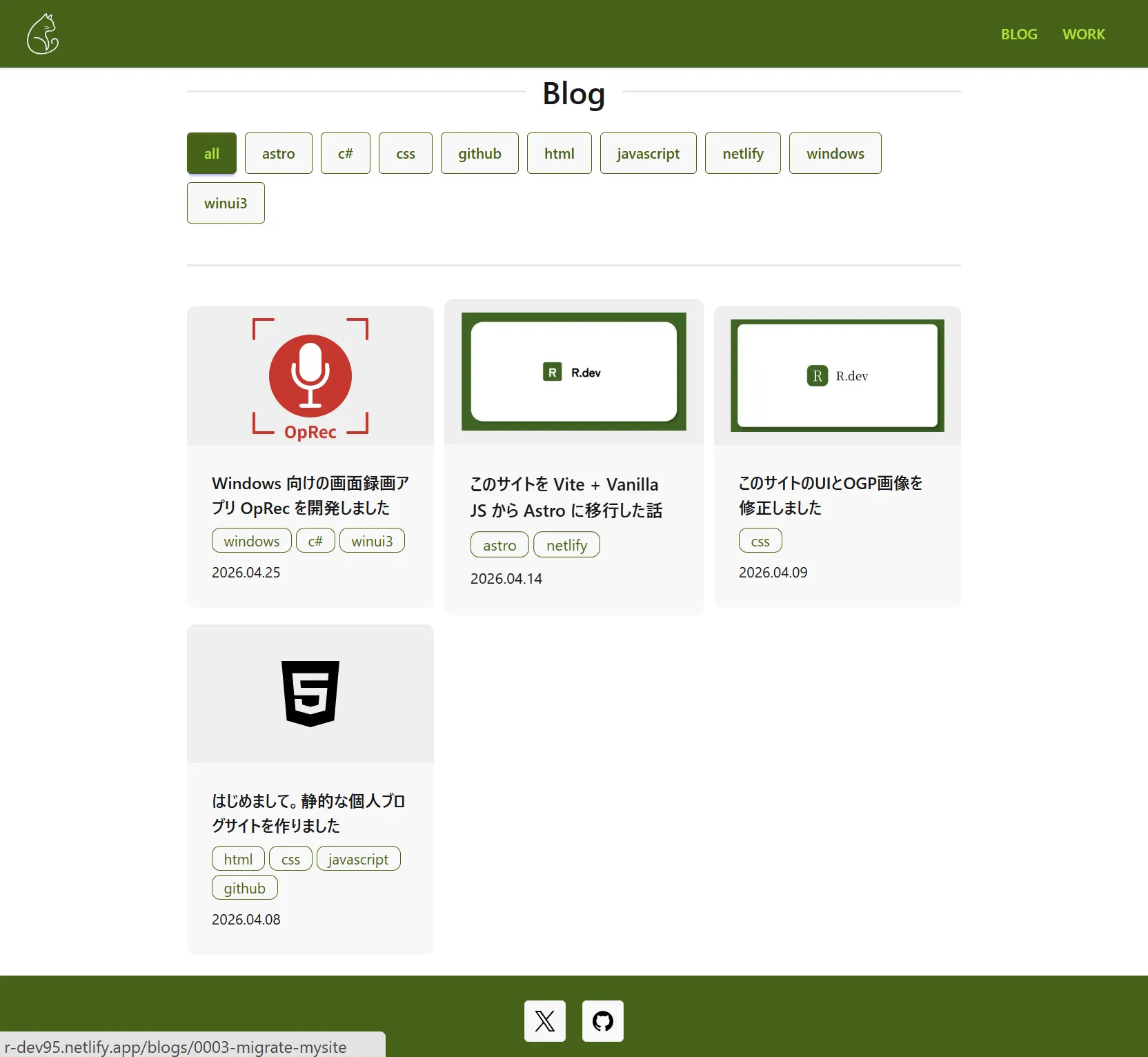Open the X (Twitter) footer icon
The width and height of the screenshot is (1148, 1057).
[x=545, y=1021]
